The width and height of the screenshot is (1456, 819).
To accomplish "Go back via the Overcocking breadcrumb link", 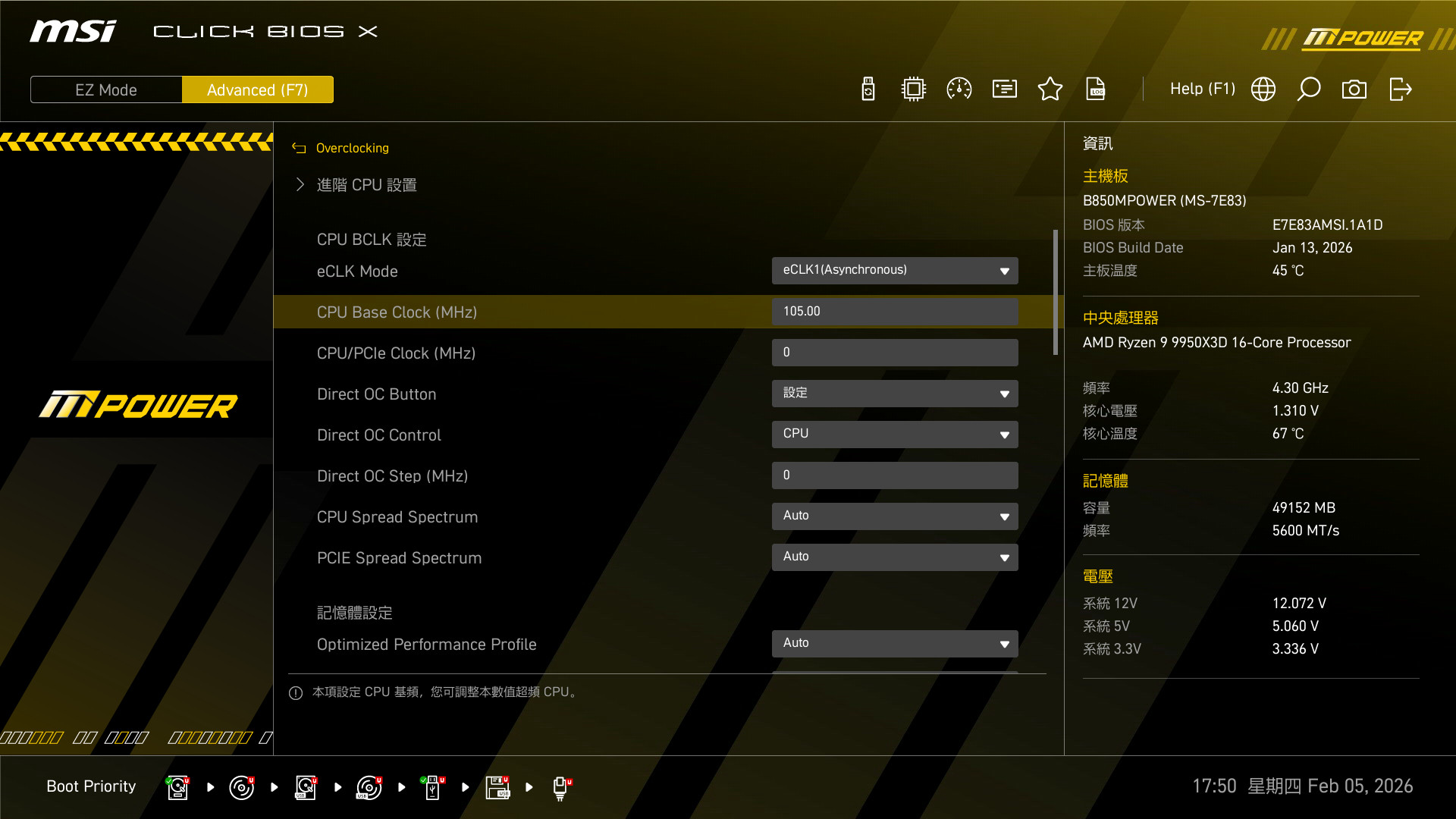I will 352,148.
